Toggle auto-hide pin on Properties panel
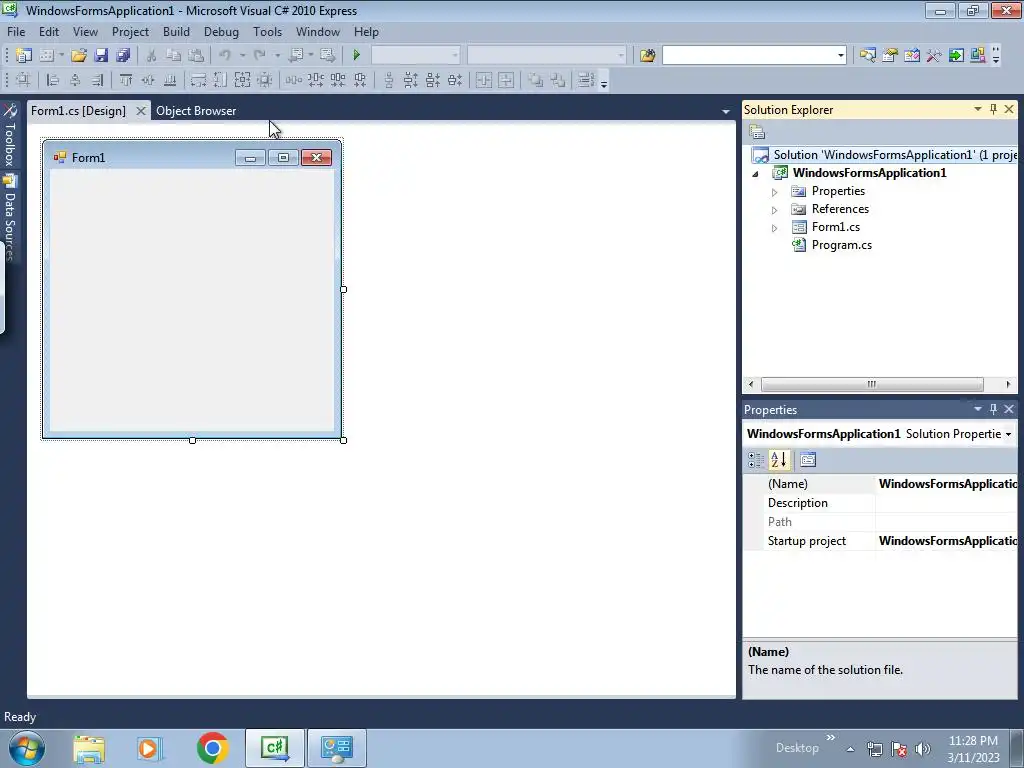This screenshot has width=1024, height=768. click(x=993, y=409)
